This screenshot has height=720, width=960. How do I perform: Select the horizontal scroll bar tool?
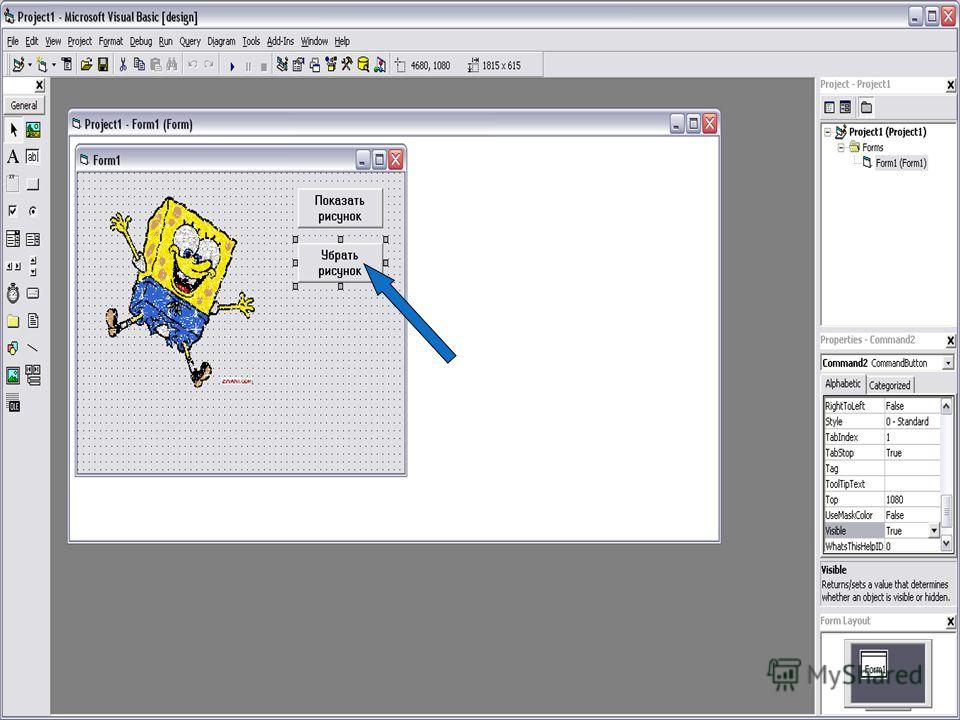[13, 266]
